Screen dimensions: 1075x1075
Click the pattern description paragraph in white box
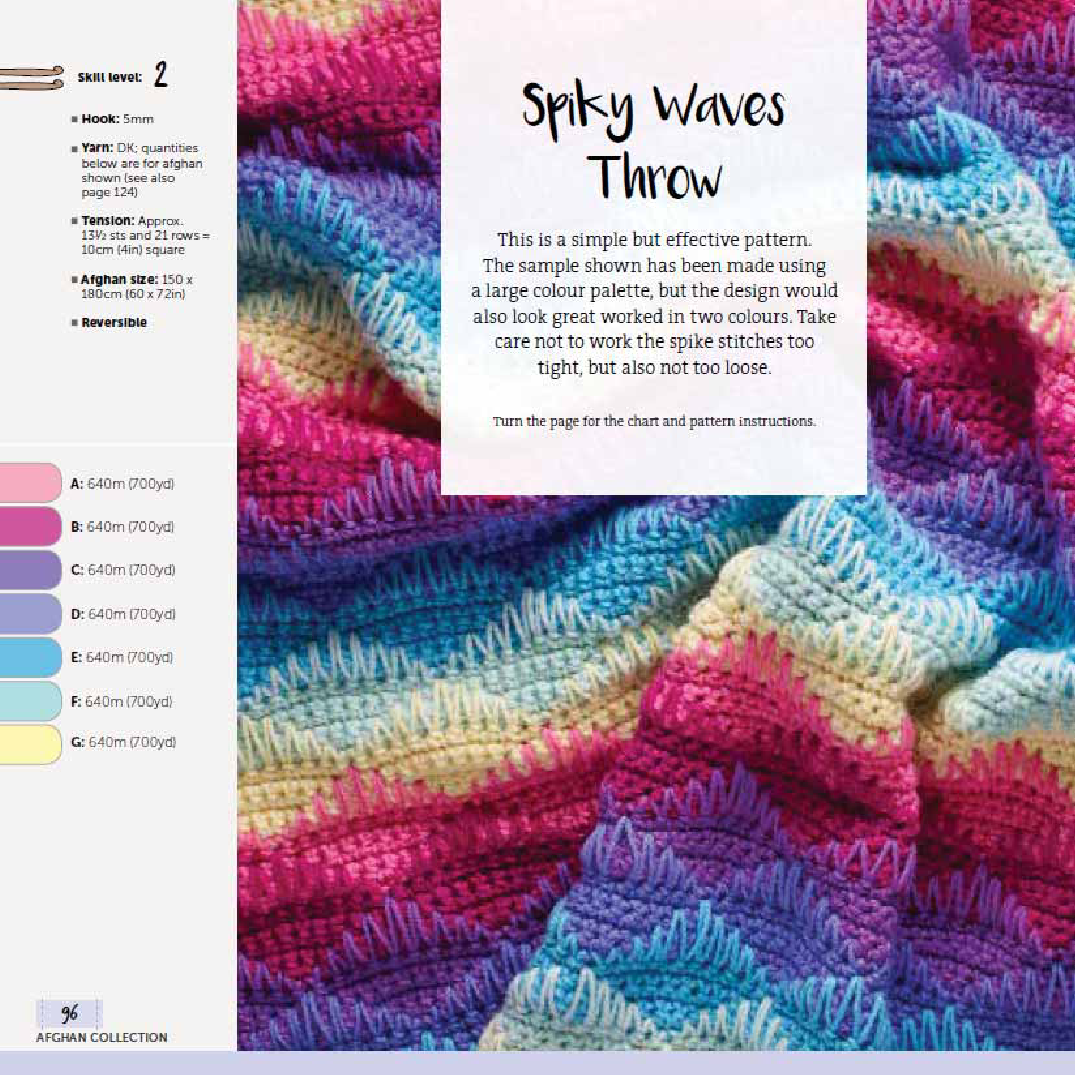click(x=654, y=303)
